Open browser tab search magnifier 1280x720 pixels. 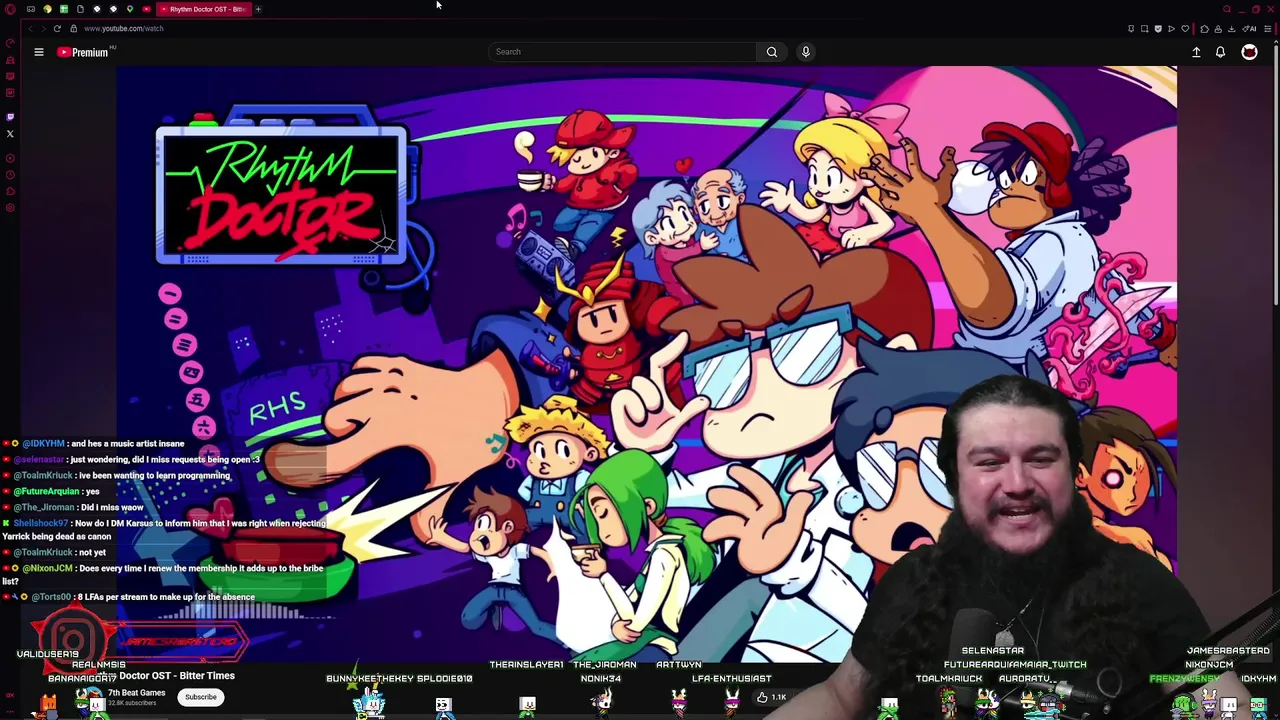[1227, 9]
